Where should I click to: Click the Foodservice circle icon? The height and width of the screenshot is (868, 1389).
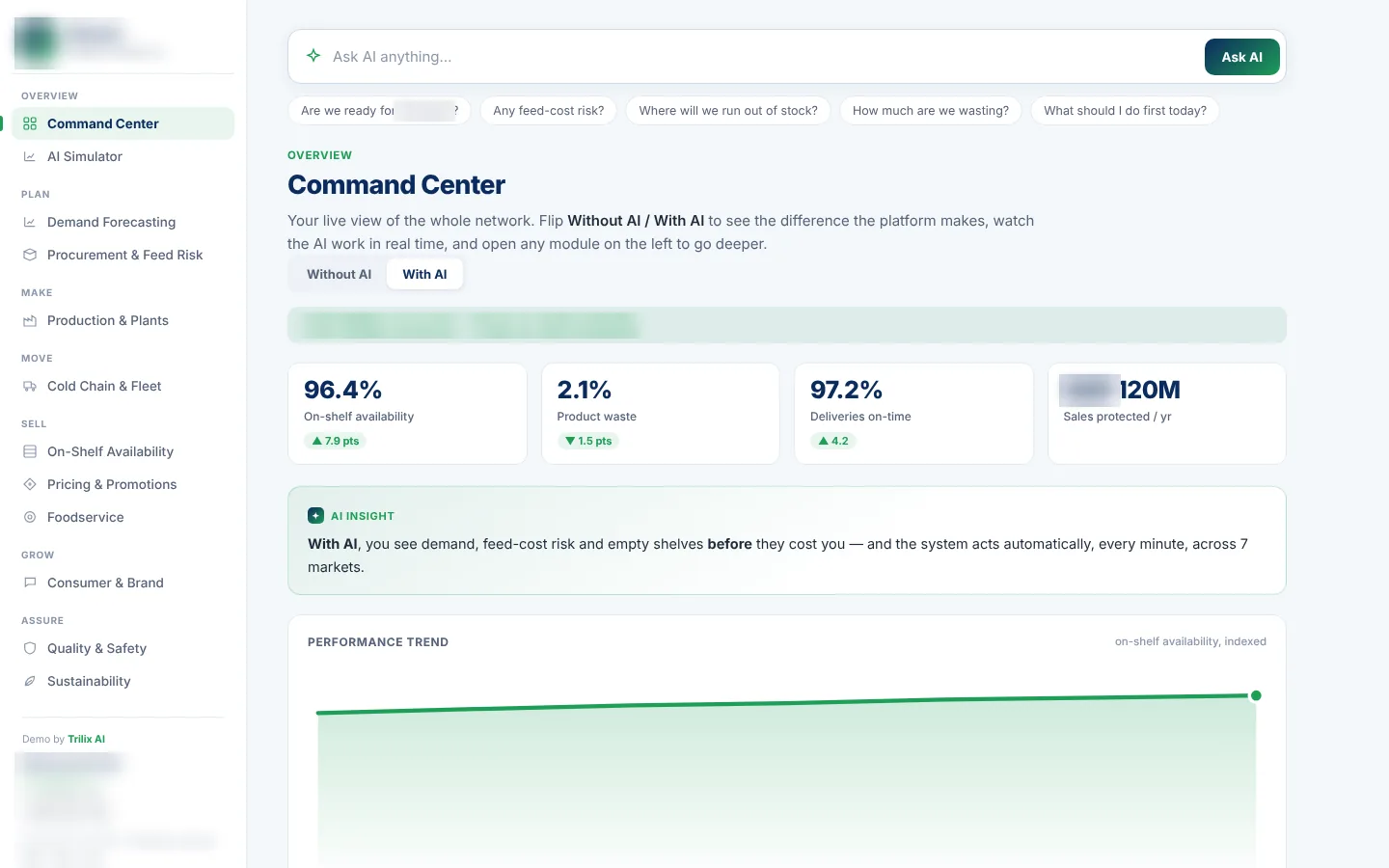[x=30, y=517]
